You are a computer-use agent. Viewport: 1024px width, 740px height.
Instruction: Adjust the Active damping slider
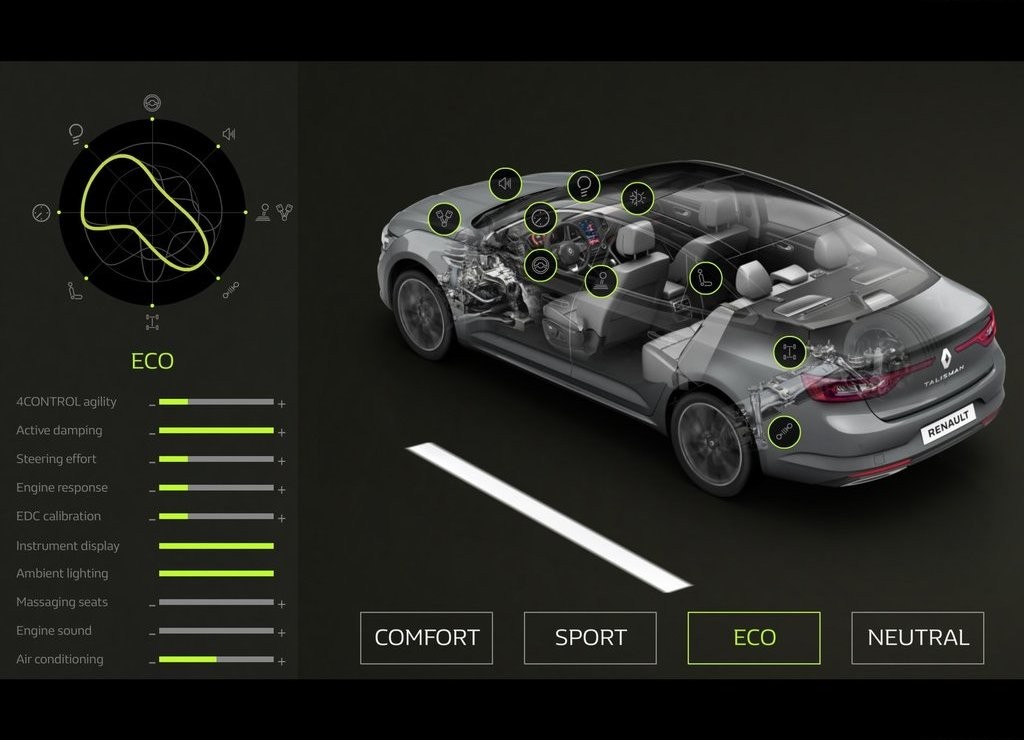[216, 430]
